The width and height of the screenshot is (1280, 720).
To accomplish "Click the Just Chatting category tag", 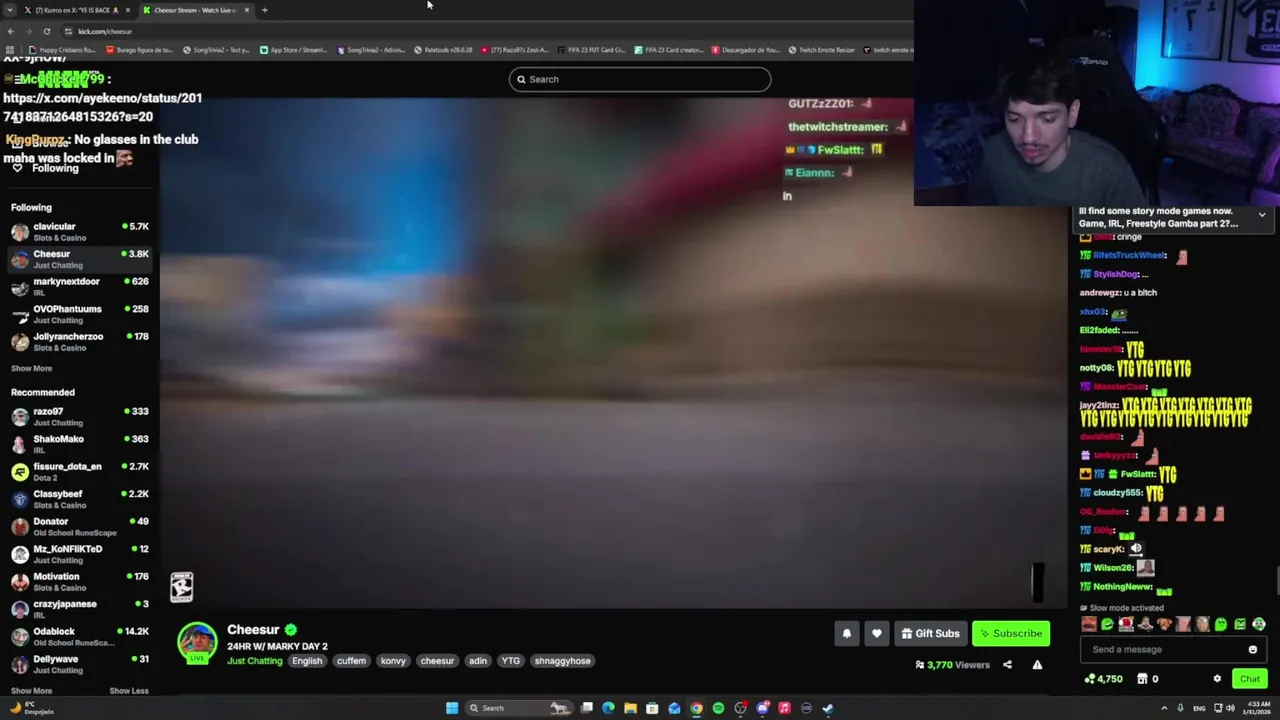I will (x=254, y=661).
